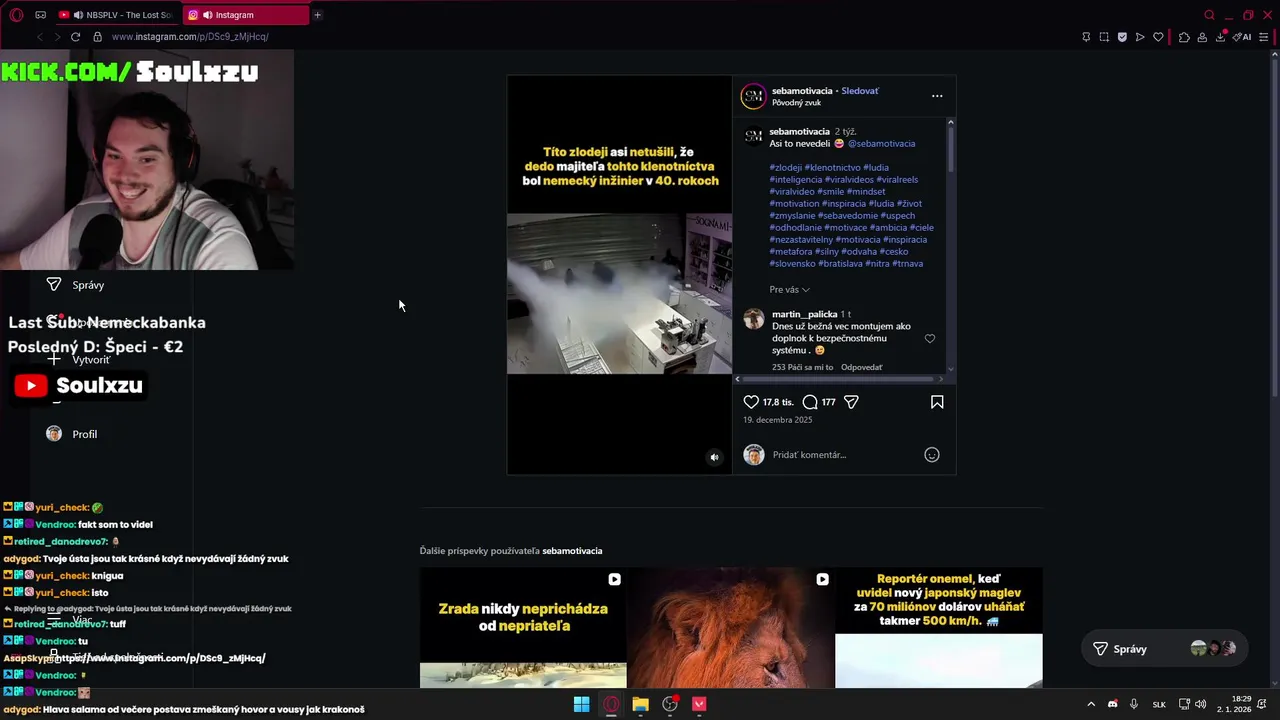The width and height of the screenshot is (1280, 720).
Task: Click the comments horizontal scrollbar
Action: 839,379
